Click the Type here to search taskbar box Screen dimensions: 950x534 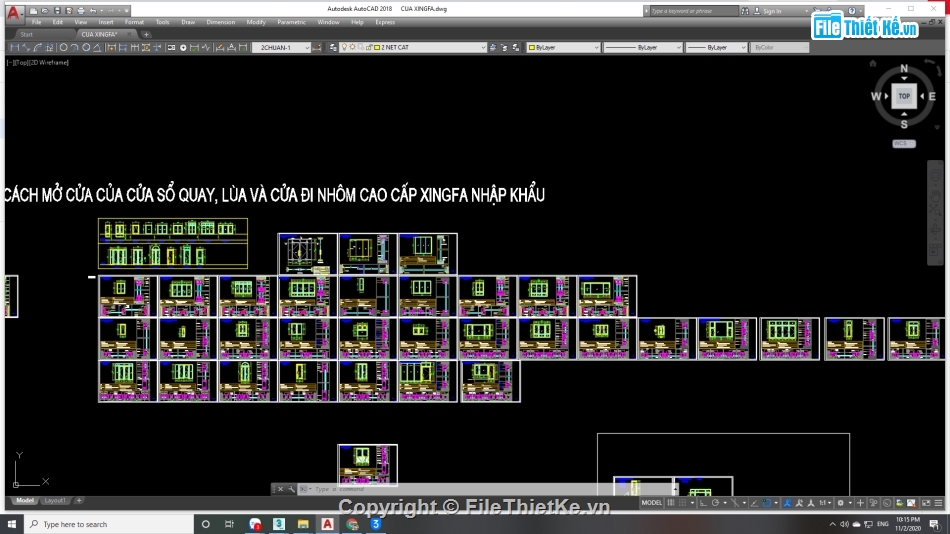click(x=109, y=524)
